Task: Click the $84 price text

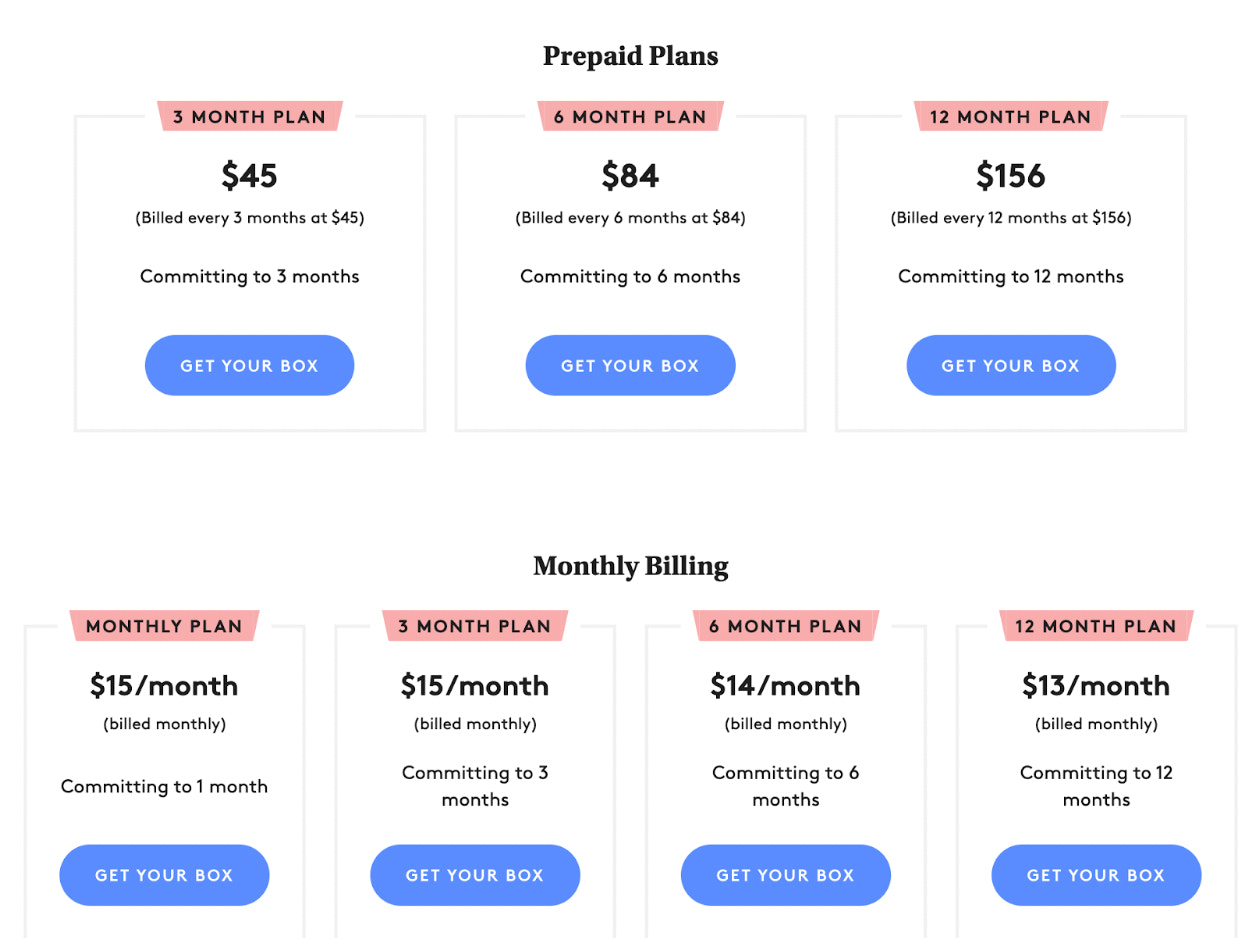Action: pyautogui.click(x=630, y=176)
